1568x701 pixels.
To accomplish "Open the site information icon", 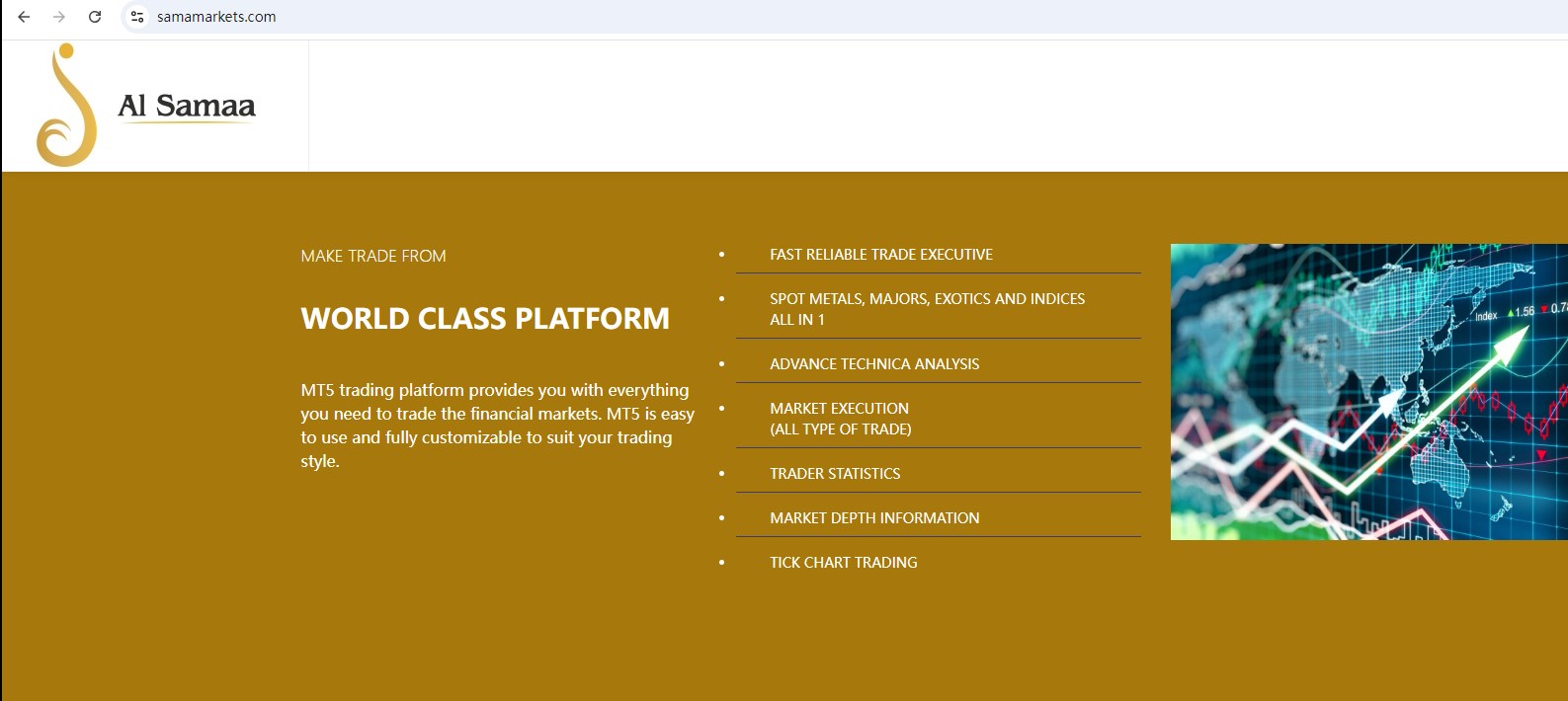I will (137, 17).
